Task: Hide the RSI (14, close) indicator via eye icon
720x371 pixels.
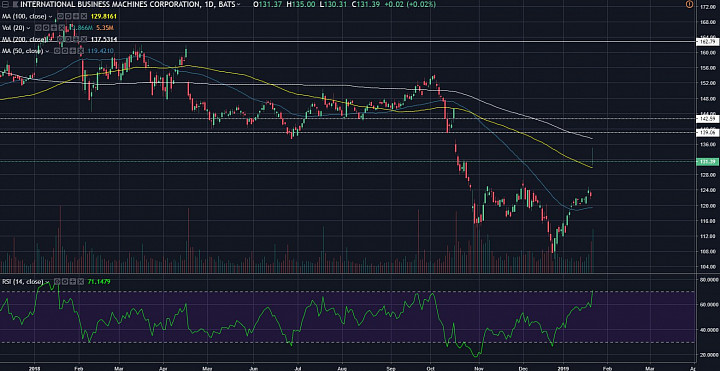Action: coord(57,281)
